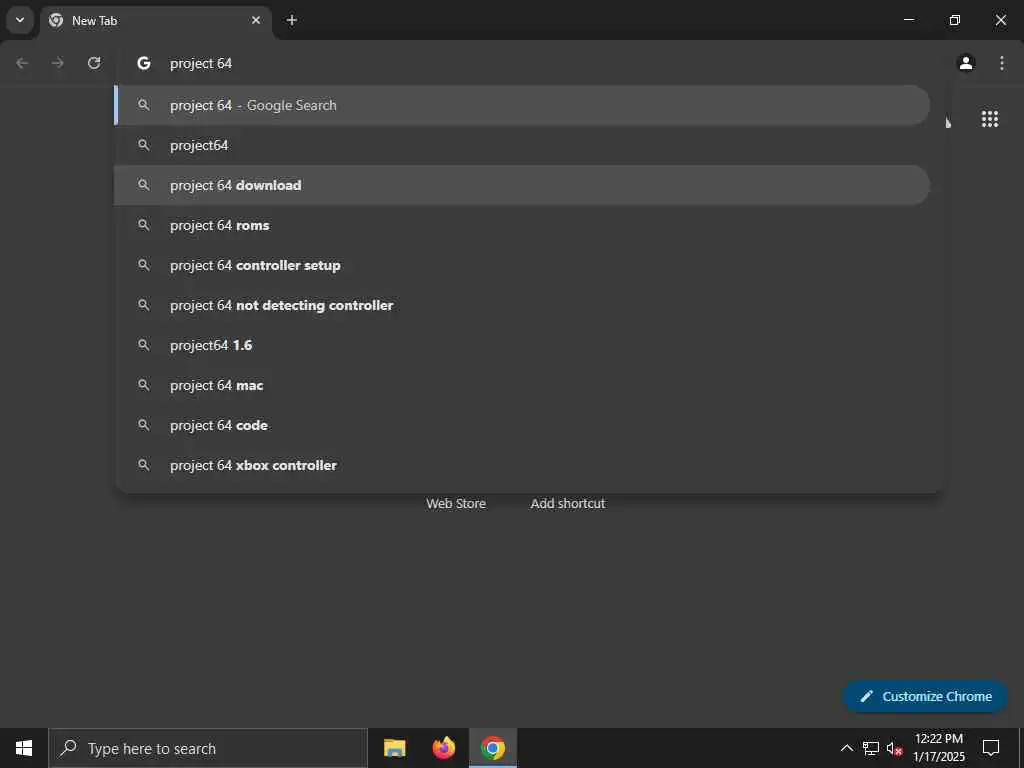
Task: Minimize the Chrome window
Action: (x=908, y=20)
